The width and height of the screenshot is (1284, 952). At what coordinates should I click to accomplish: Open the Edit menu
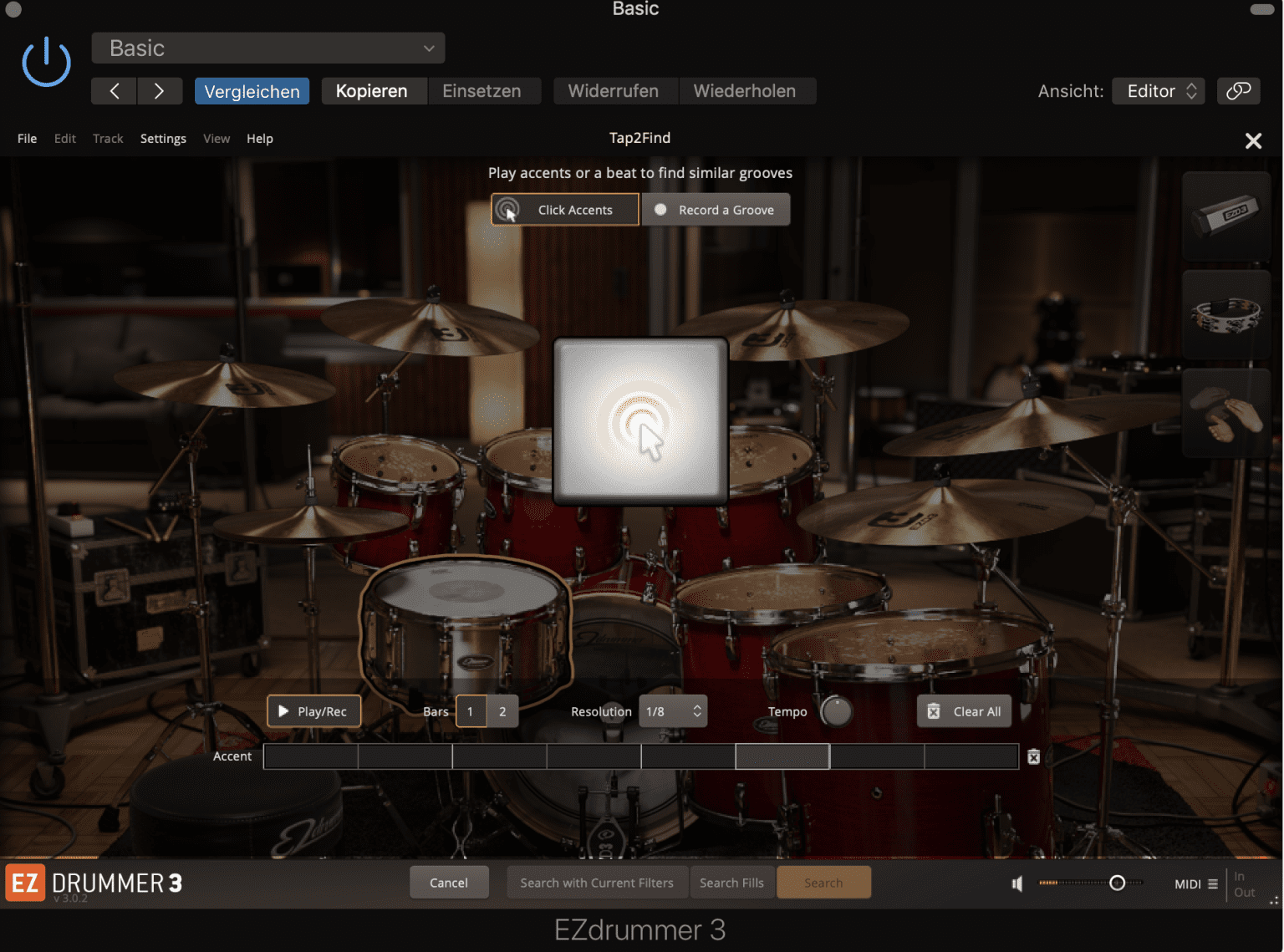(65, 139)
